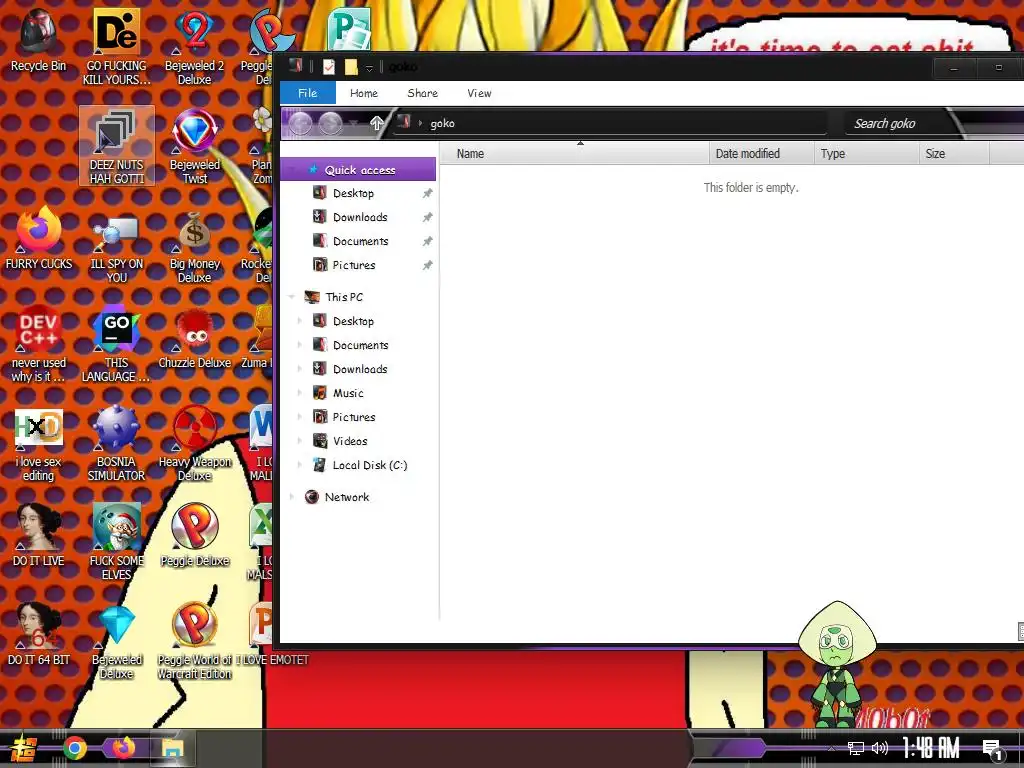Open the recent locations dropdown arrow

(x=353, y=123)
